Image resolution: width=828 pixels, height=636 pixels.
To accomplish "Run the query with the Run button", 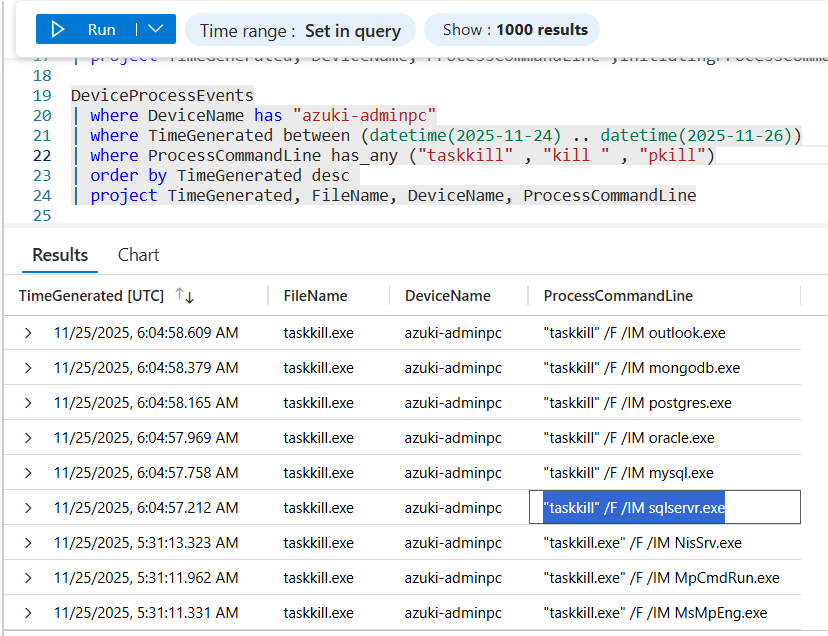I will 86,29.
